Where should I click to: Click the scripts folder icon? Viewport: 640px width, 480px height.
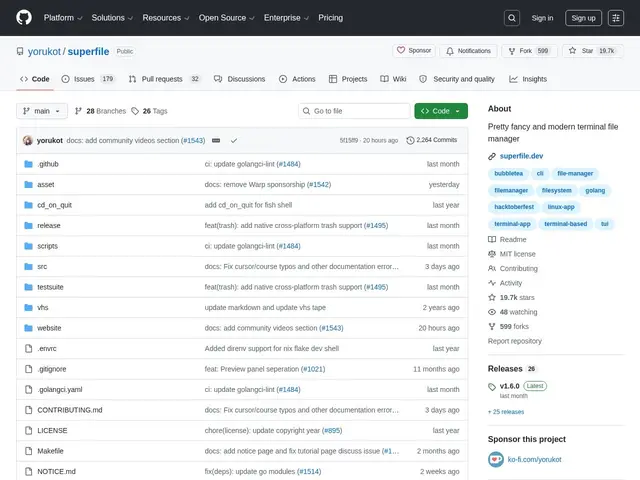pos(28,246)
